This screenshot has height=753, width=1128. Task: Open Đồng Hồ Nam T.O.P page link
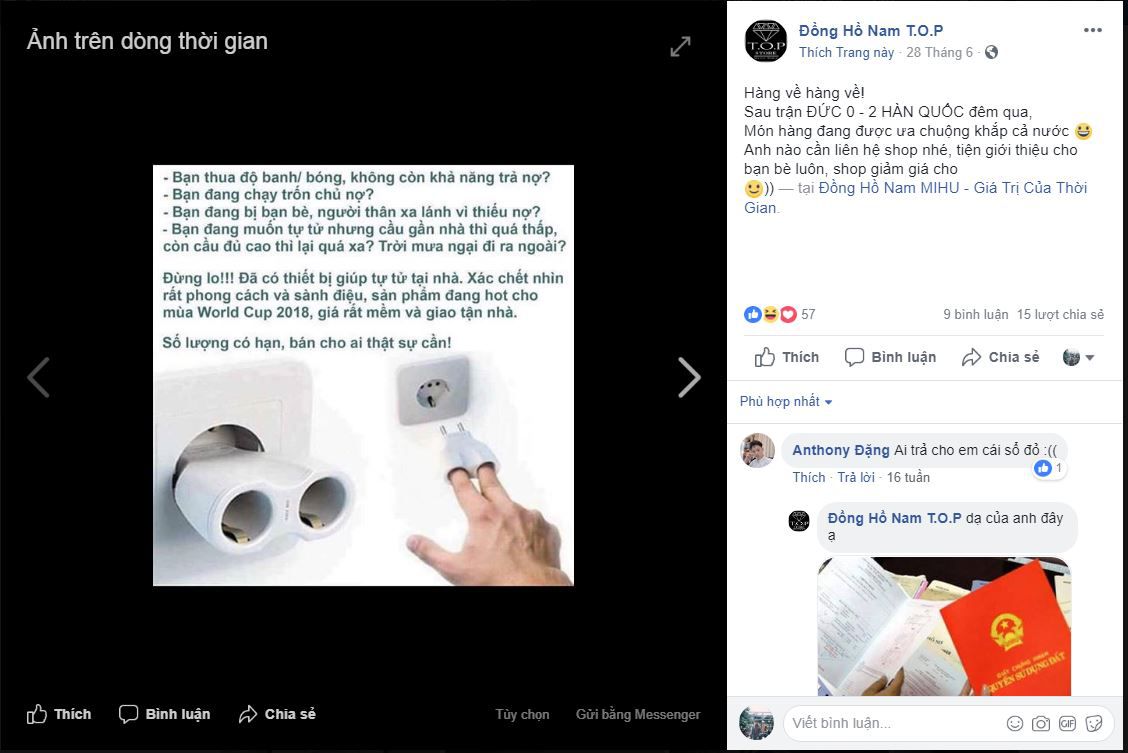click(870, 30)
